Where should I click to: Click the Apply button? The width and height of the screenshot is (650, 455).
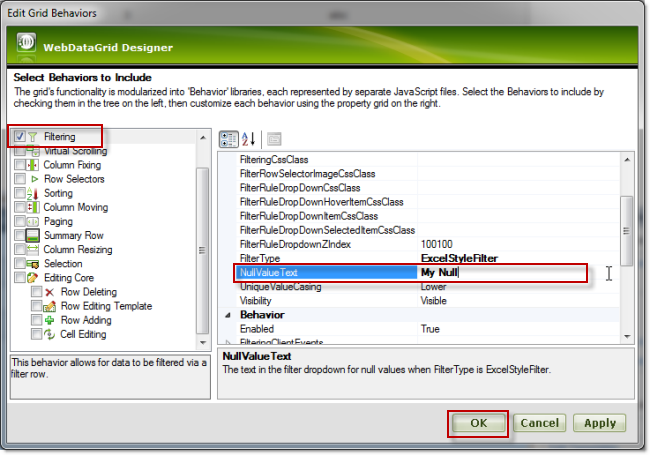point(600,423)
